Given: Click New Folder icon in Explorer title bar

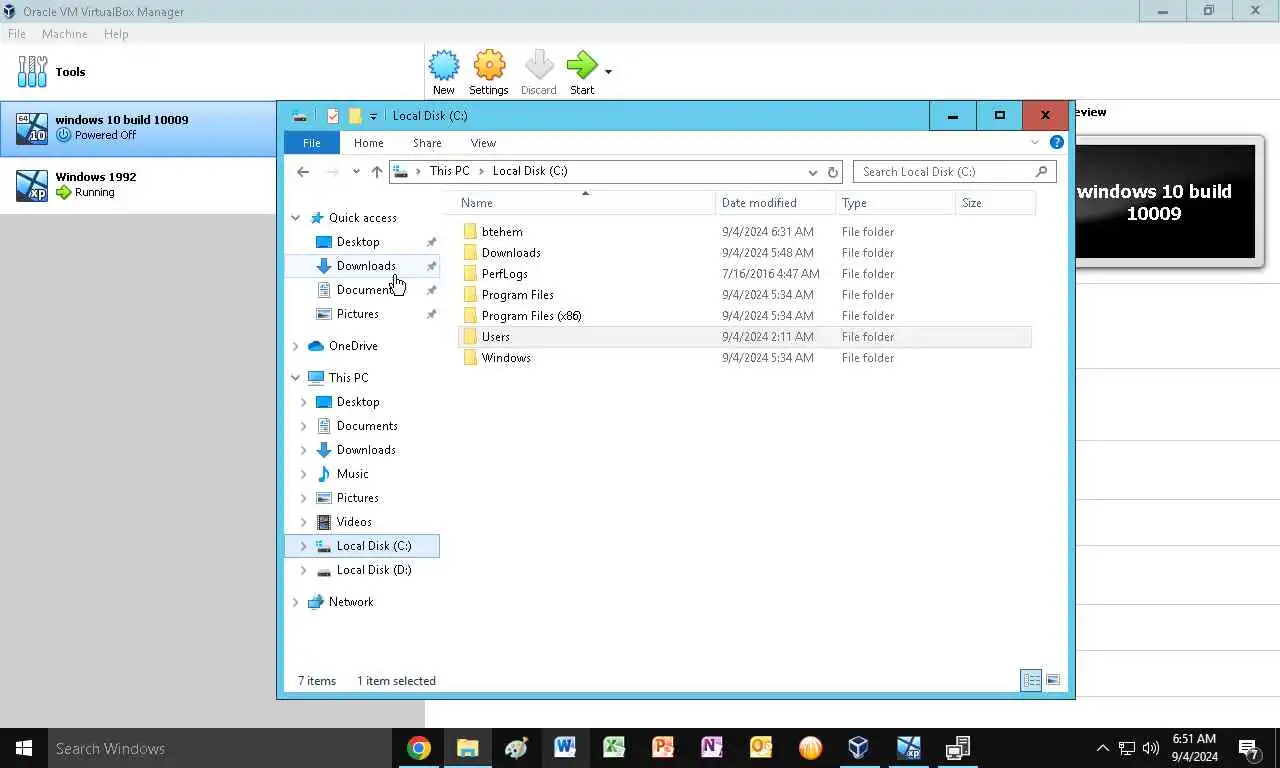Looking at the screenshot, I should click(x=354, y=116).
